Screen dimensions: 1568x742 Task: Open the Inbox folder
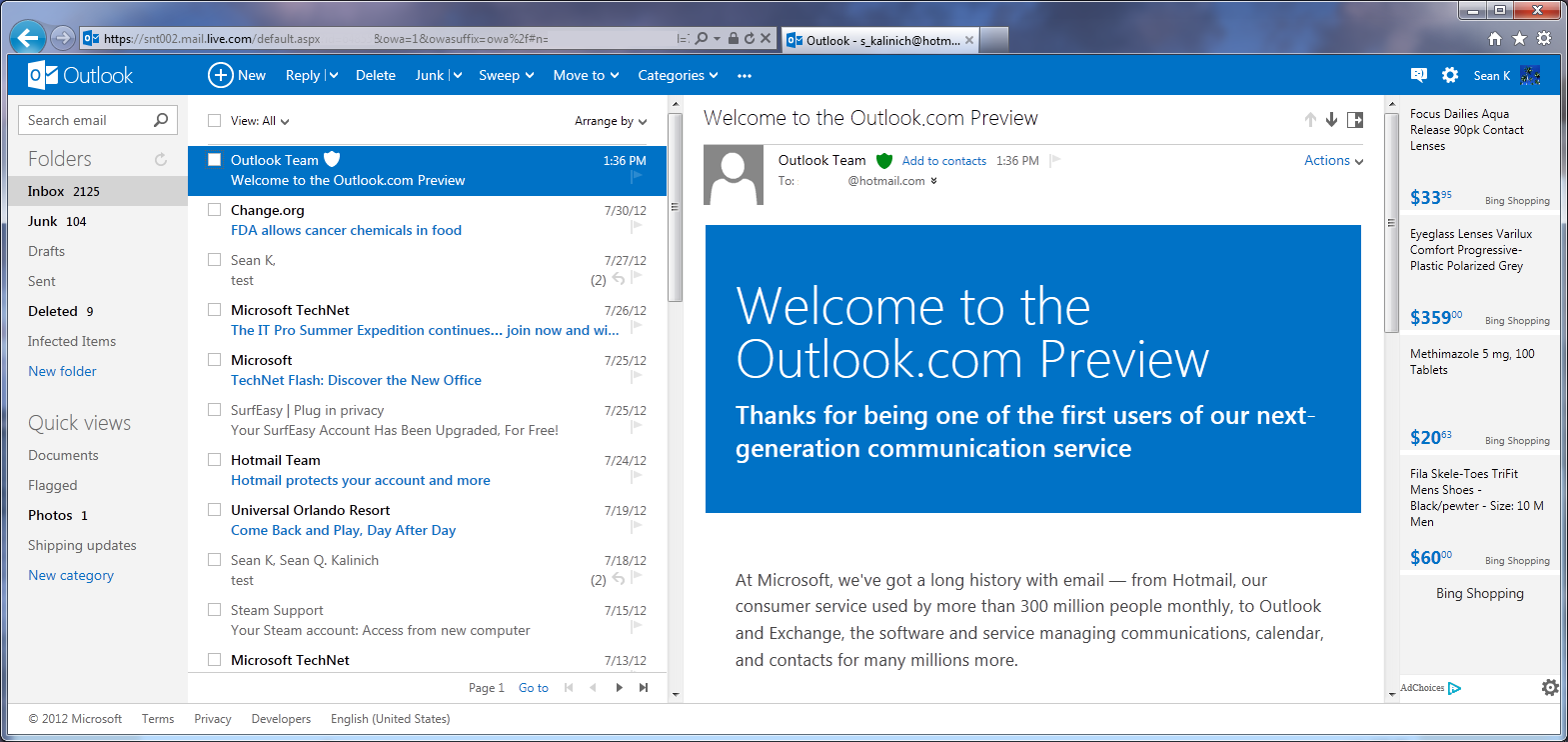click(x=98, y=191)
